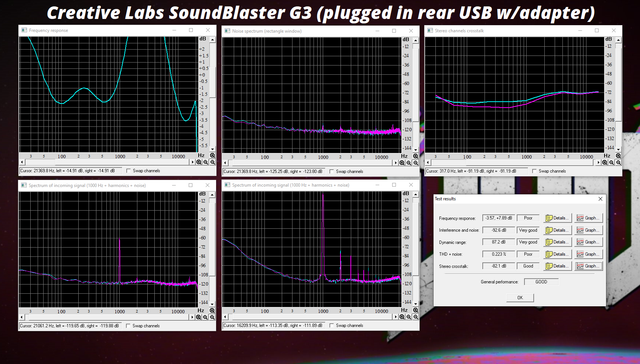Show Graph for Frequency response result
The width and height of the screenshot is (640, 364).
click(588, 218)
